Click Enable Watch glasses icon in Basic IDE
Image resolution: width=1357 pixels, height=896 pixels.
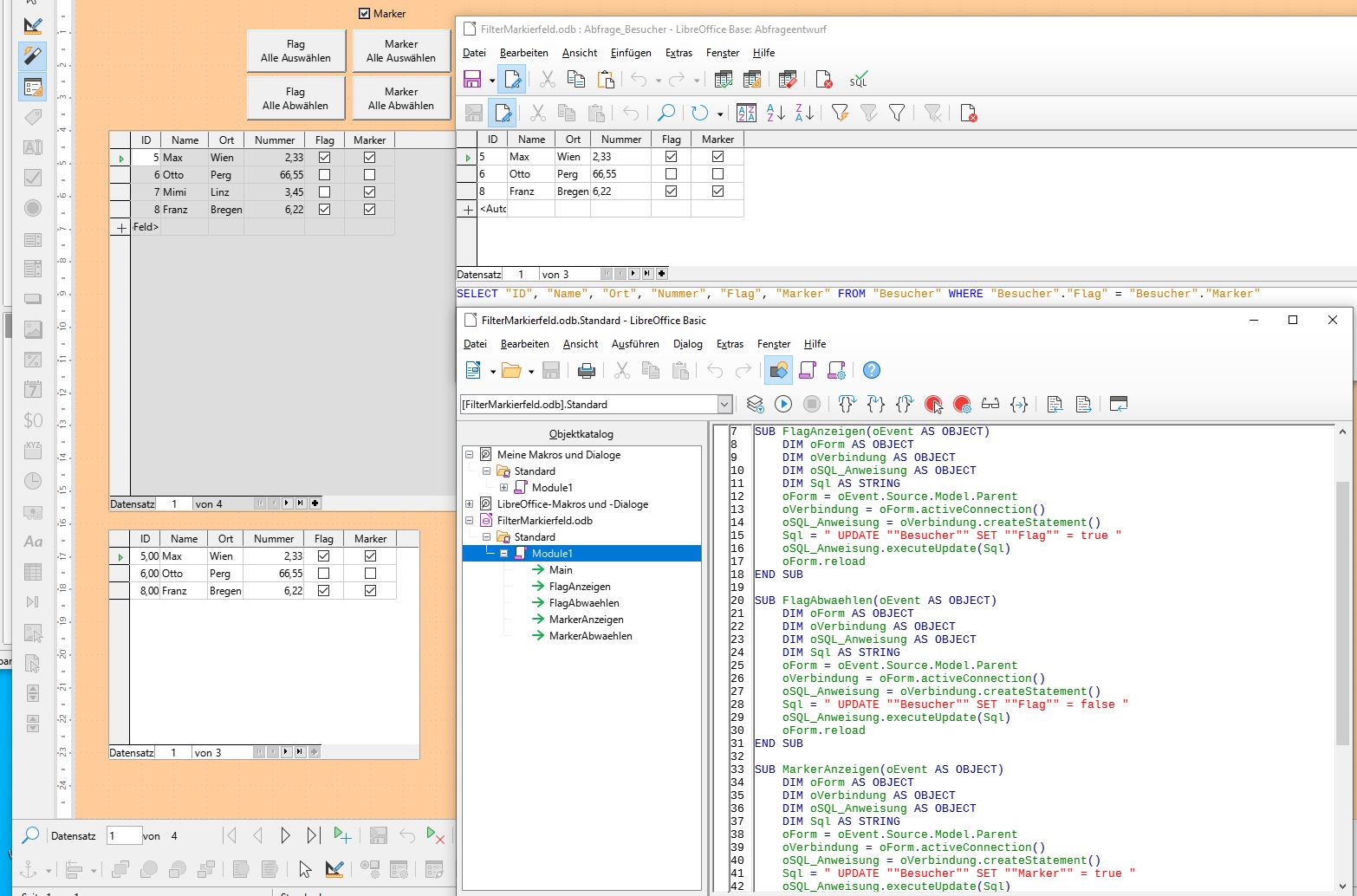pos(990,404)
